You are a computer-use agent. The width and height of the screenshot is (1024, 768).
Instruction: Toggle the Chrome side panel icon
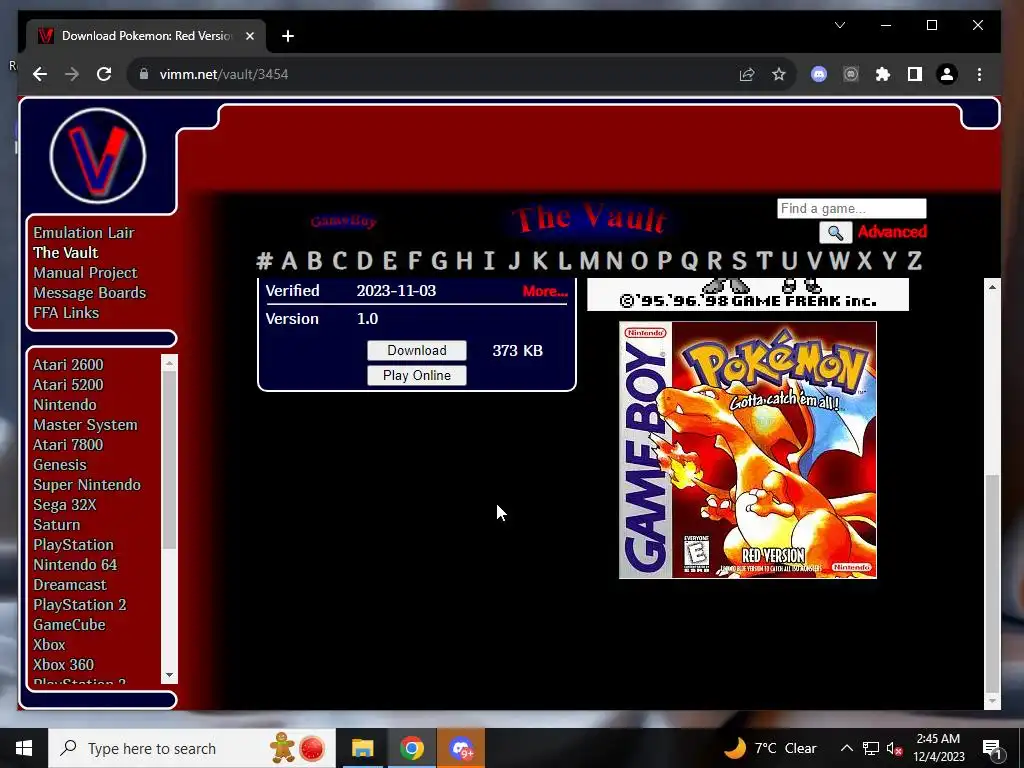click(915, 74)
